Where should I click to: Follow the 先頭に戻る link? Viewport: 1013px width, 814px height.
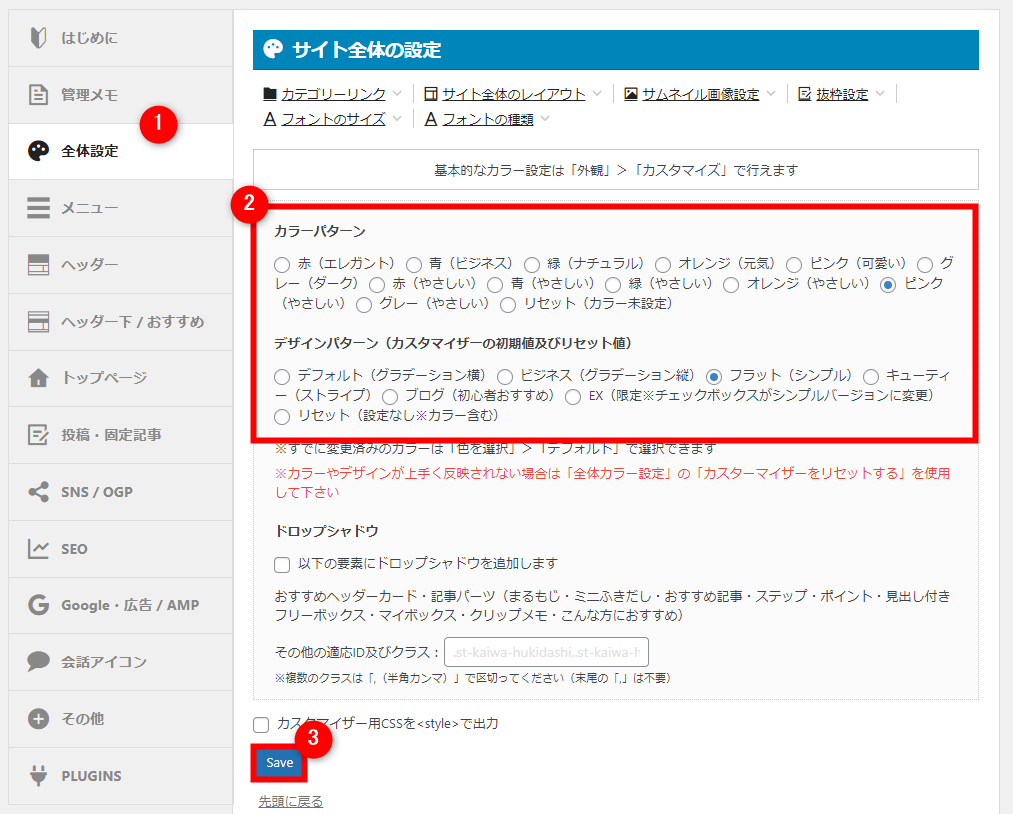click(x=290, y=801)
